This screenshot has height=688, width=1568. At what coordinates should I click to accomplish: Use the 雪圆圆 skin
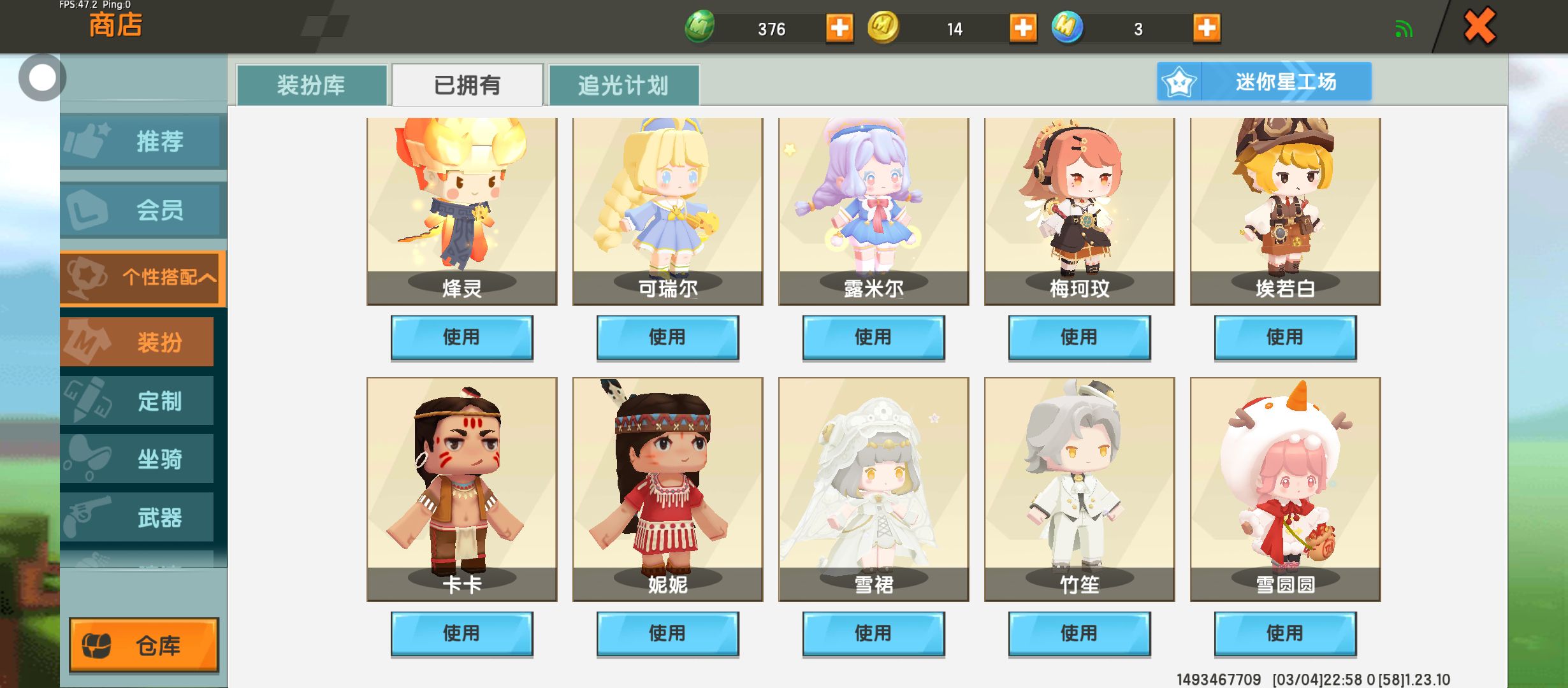[x=1285, y=634]
